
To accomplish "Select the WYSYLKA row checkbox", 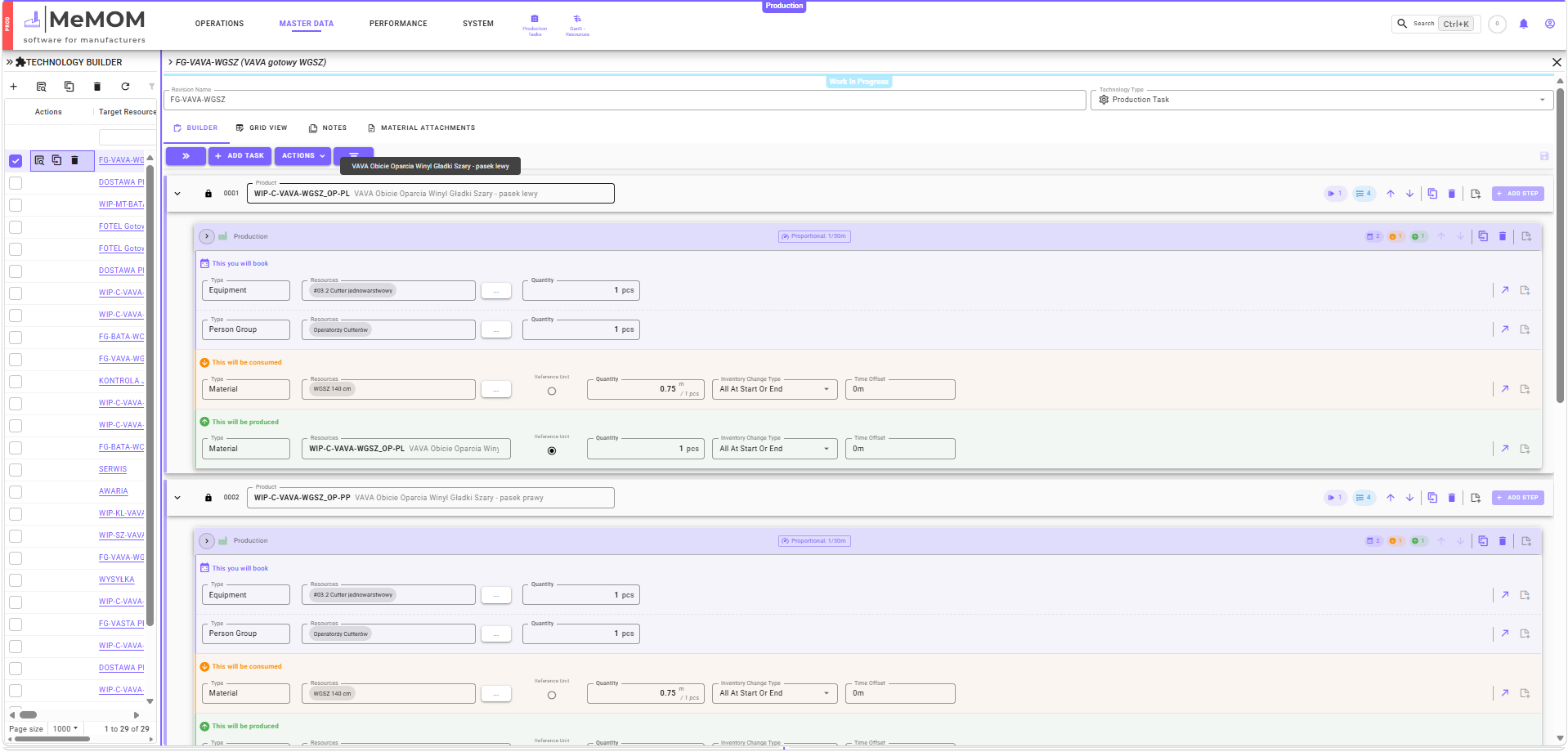I will tap(16, 580).
